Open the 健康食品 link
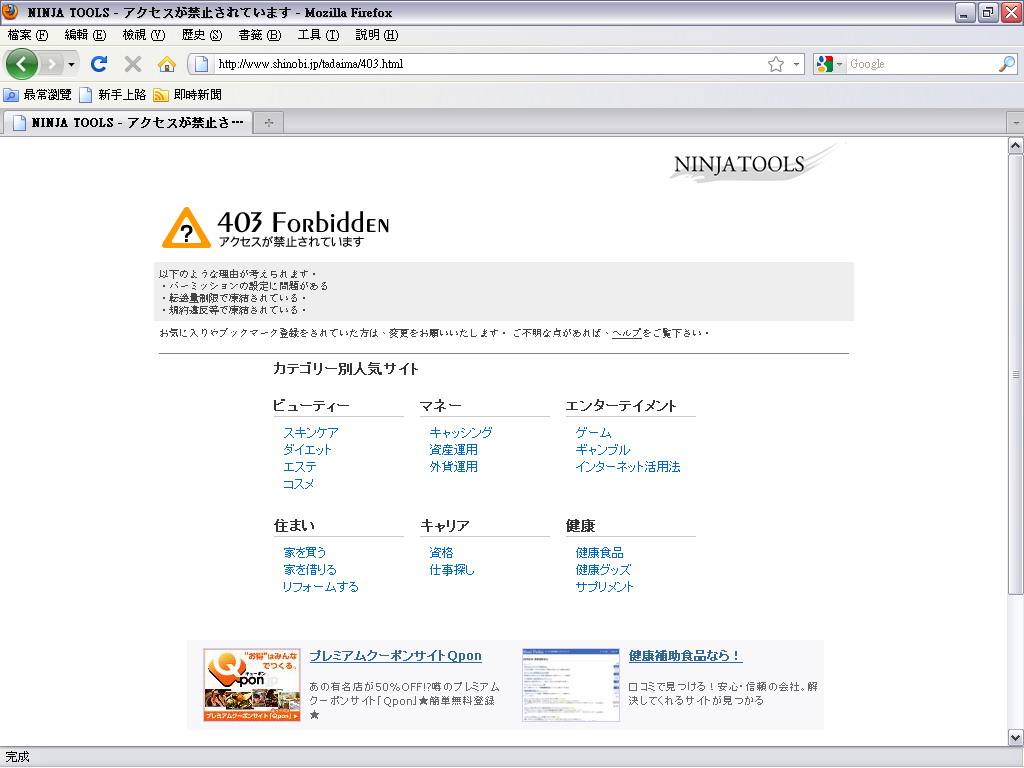 coord(600,552)
